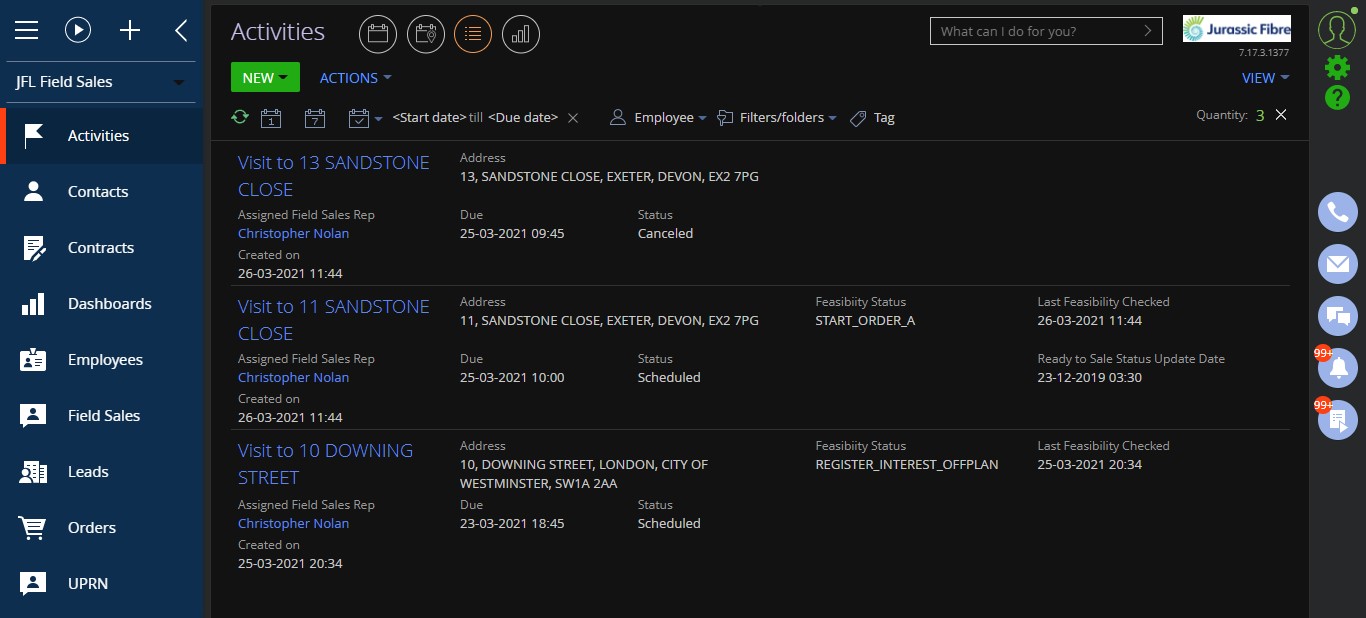Open the ACTIONS menu
This screenshot has height=618, width=1366.
click(x=355, y=78)
